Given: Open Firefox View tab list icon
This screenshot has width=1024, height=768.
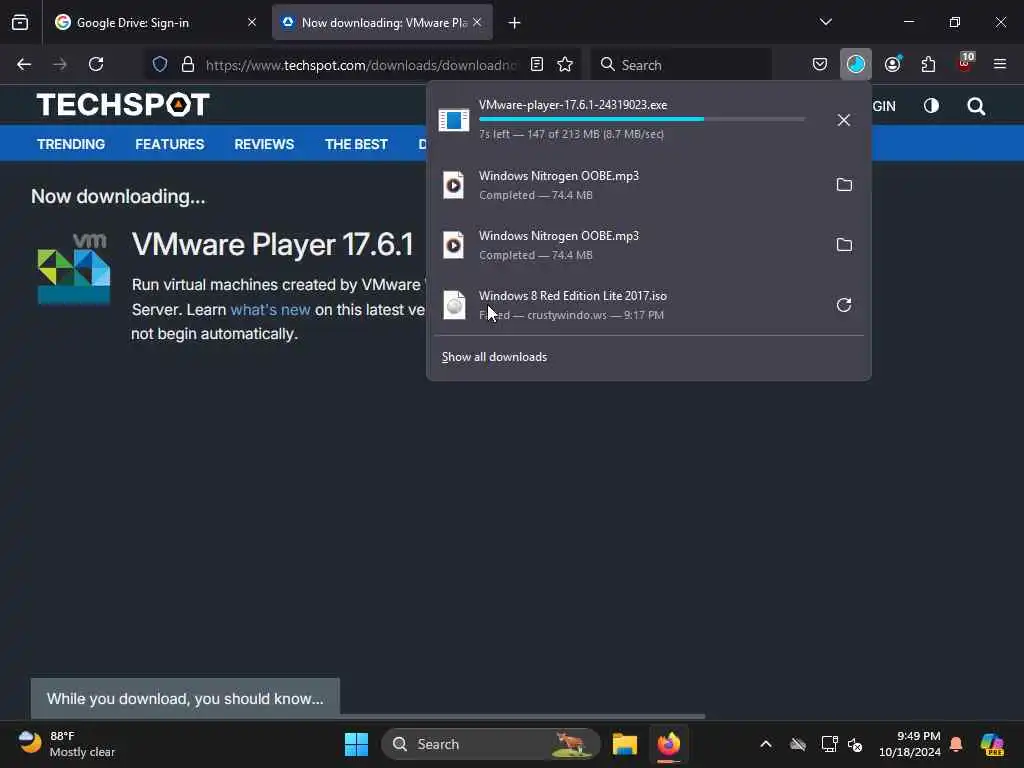Looking at the screenshot, I should point(20,22).
